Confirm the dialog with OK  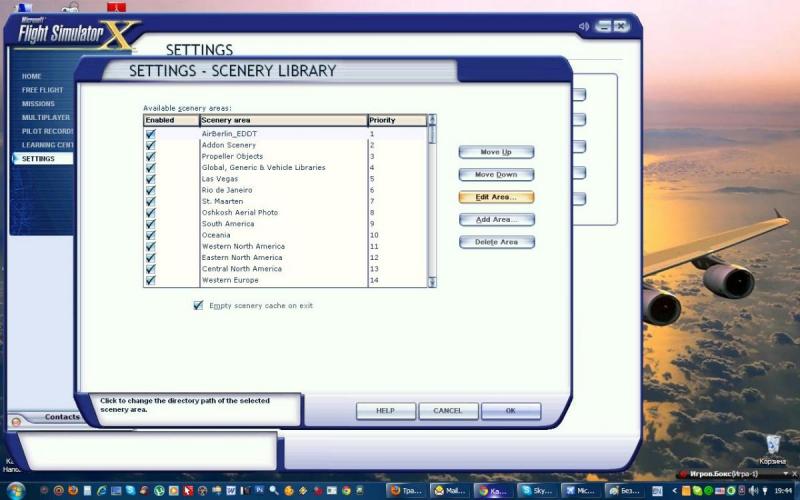(x=511, y=411)
